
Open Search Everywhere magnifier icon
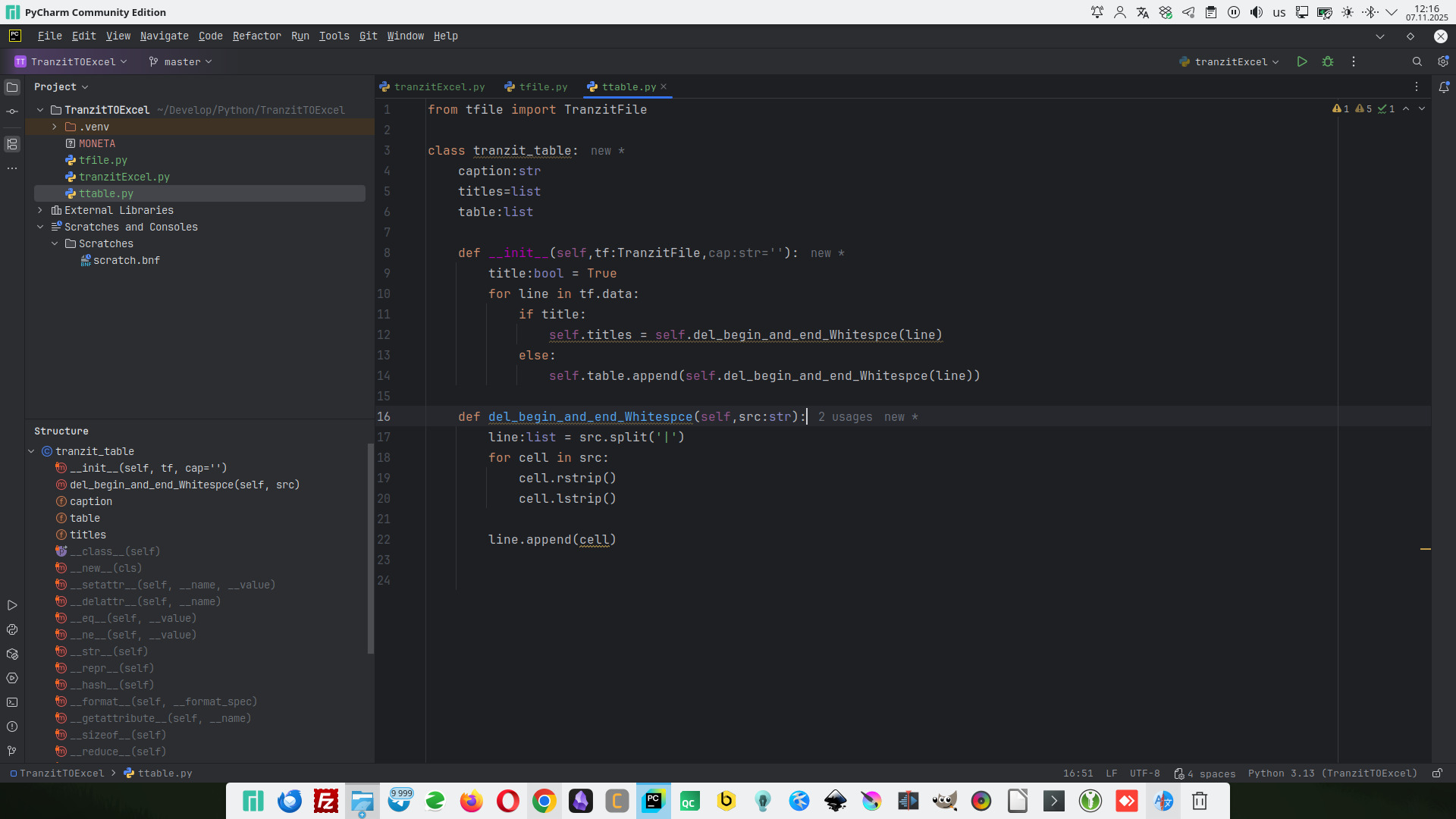tap(1417, 62)
